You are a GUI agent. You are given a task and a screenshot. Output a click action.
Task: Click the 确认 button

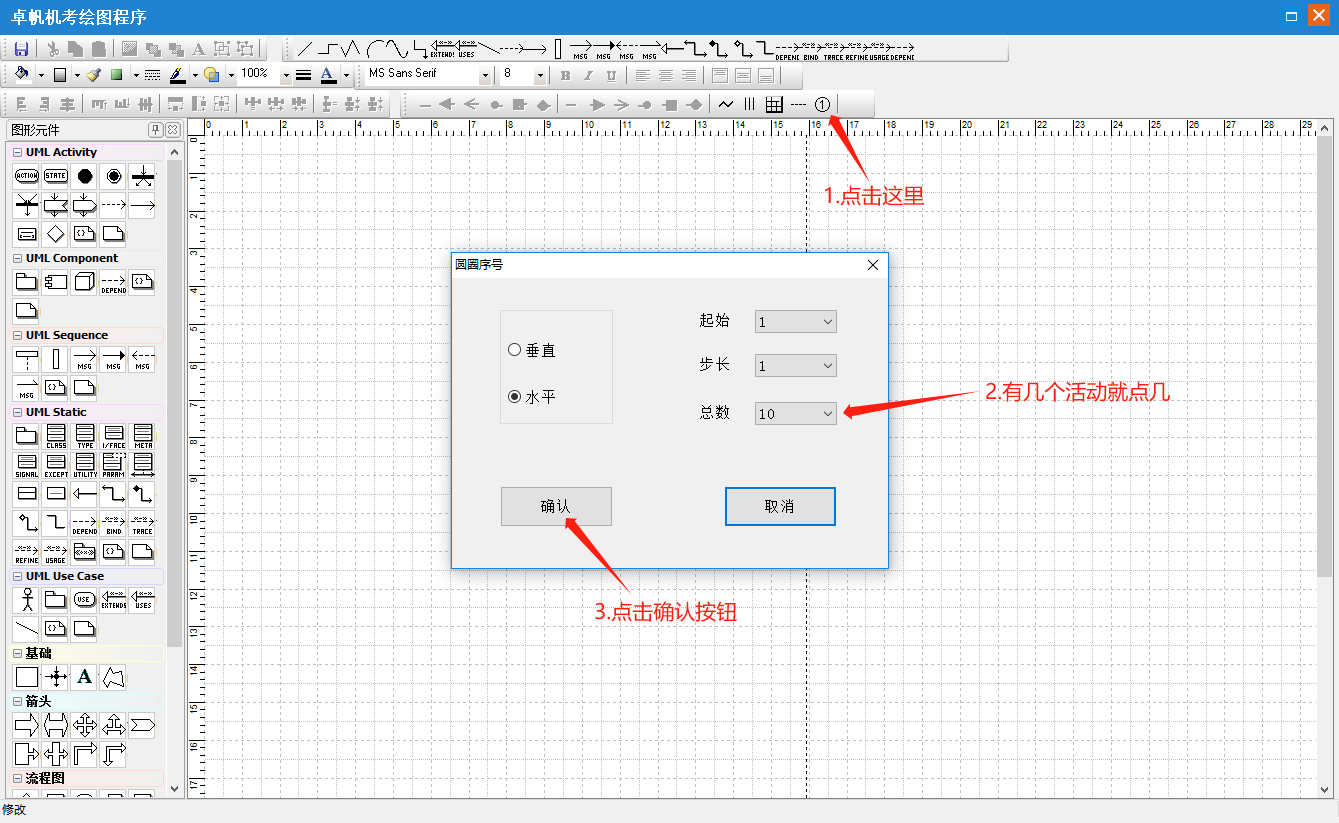click(556, 507)
